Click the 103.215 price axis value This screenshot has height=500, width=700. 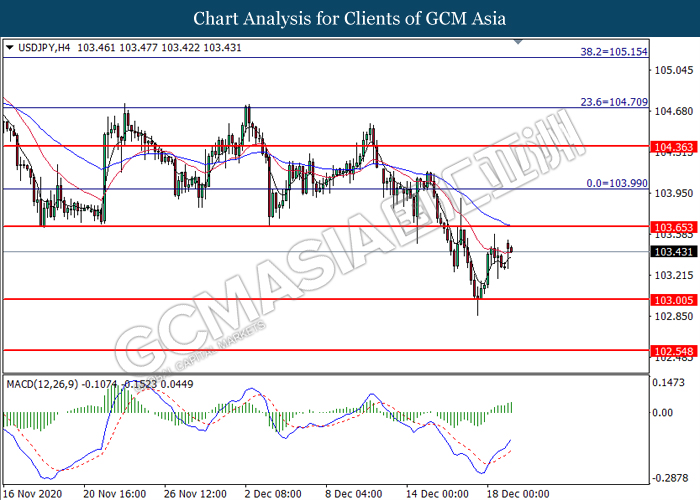pyautogui.click(x=674, y=275)
